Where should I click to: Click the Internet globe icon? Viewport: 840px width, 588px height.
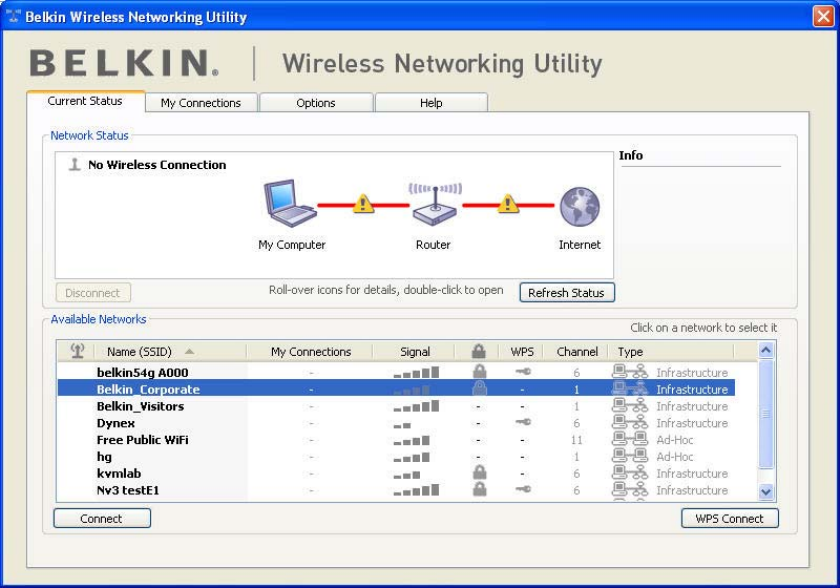point(580,207)
